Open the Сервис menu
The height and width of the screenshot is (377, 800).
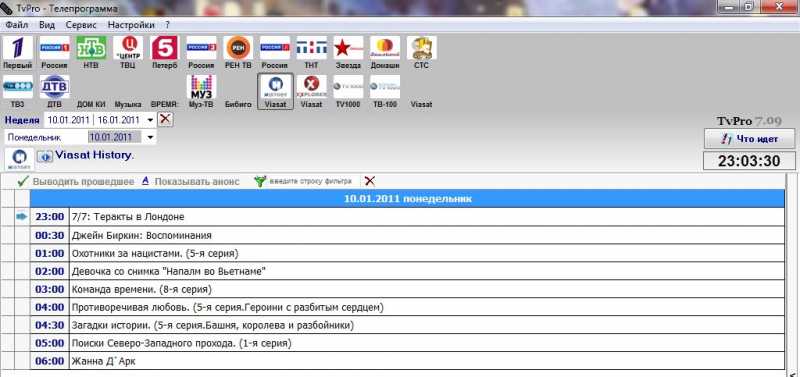click(x=81, y=24)
